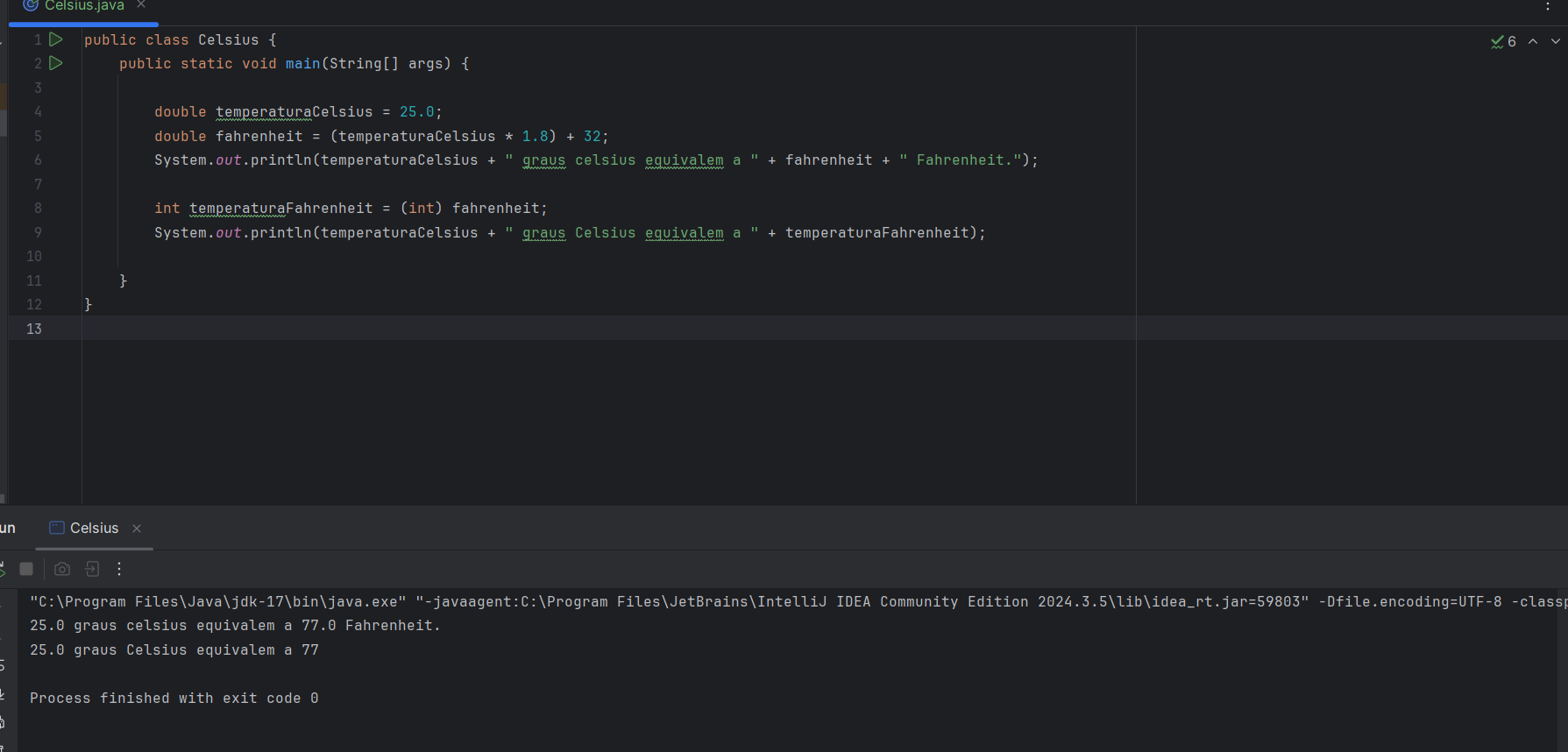The width and height of the screenshot is (1568, 752).
Task: Select the Celsius.java editor tab
Action: tap(84, 6)
